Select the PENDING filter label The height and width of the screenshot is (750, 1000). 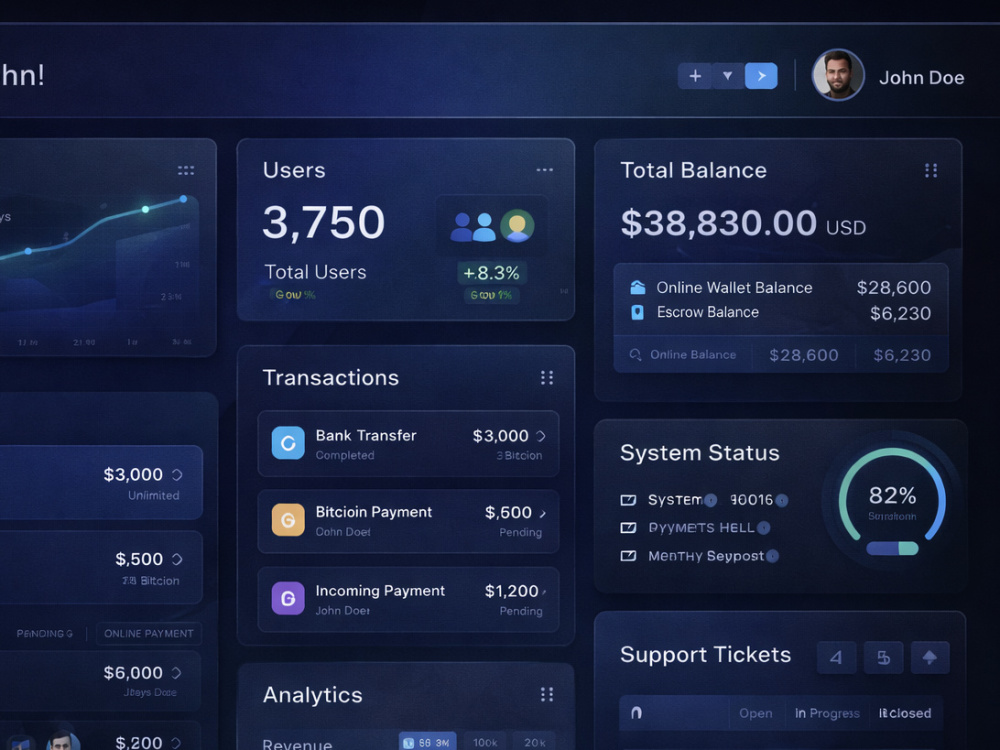click(x=45, y=633)
